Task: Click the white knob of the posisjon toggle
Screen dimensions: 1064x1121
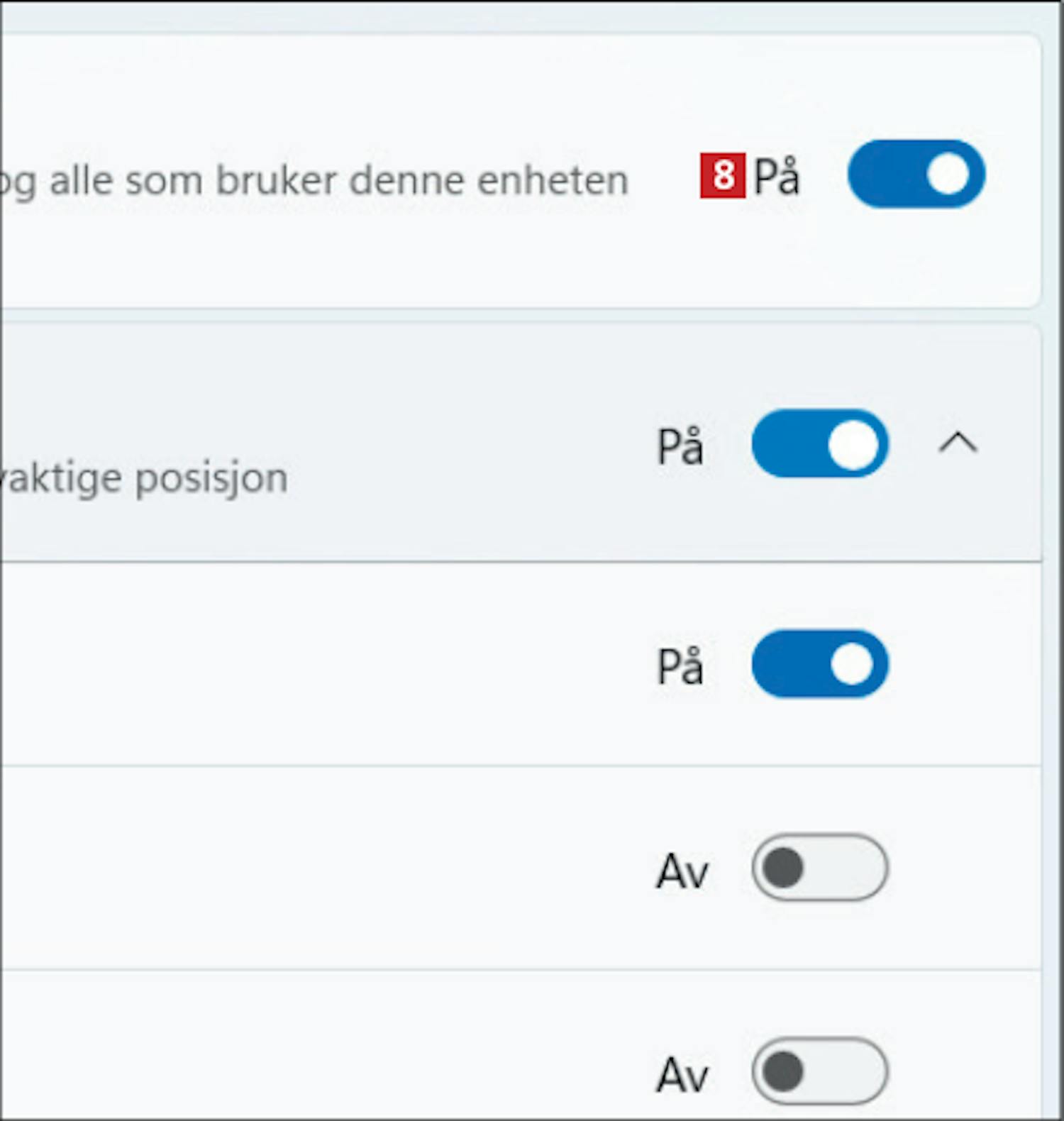Action: pos(853,445)
